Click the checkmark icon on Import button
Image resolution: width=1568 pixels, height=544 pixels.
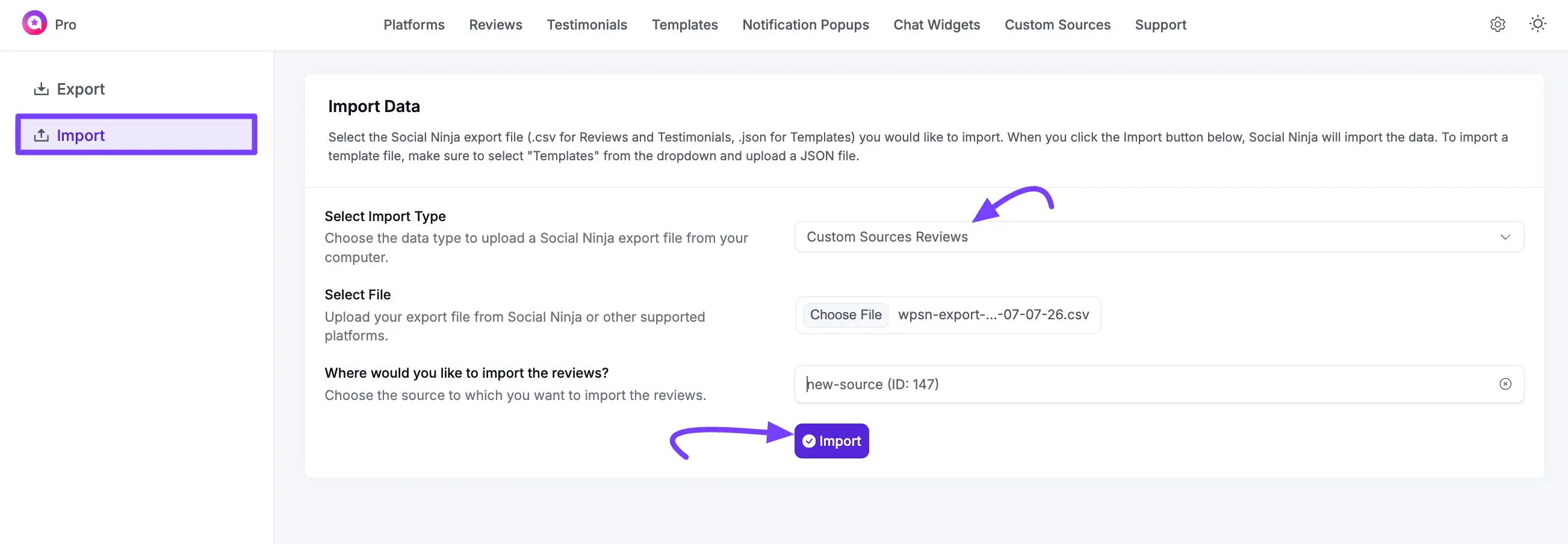tap(808, 441)
